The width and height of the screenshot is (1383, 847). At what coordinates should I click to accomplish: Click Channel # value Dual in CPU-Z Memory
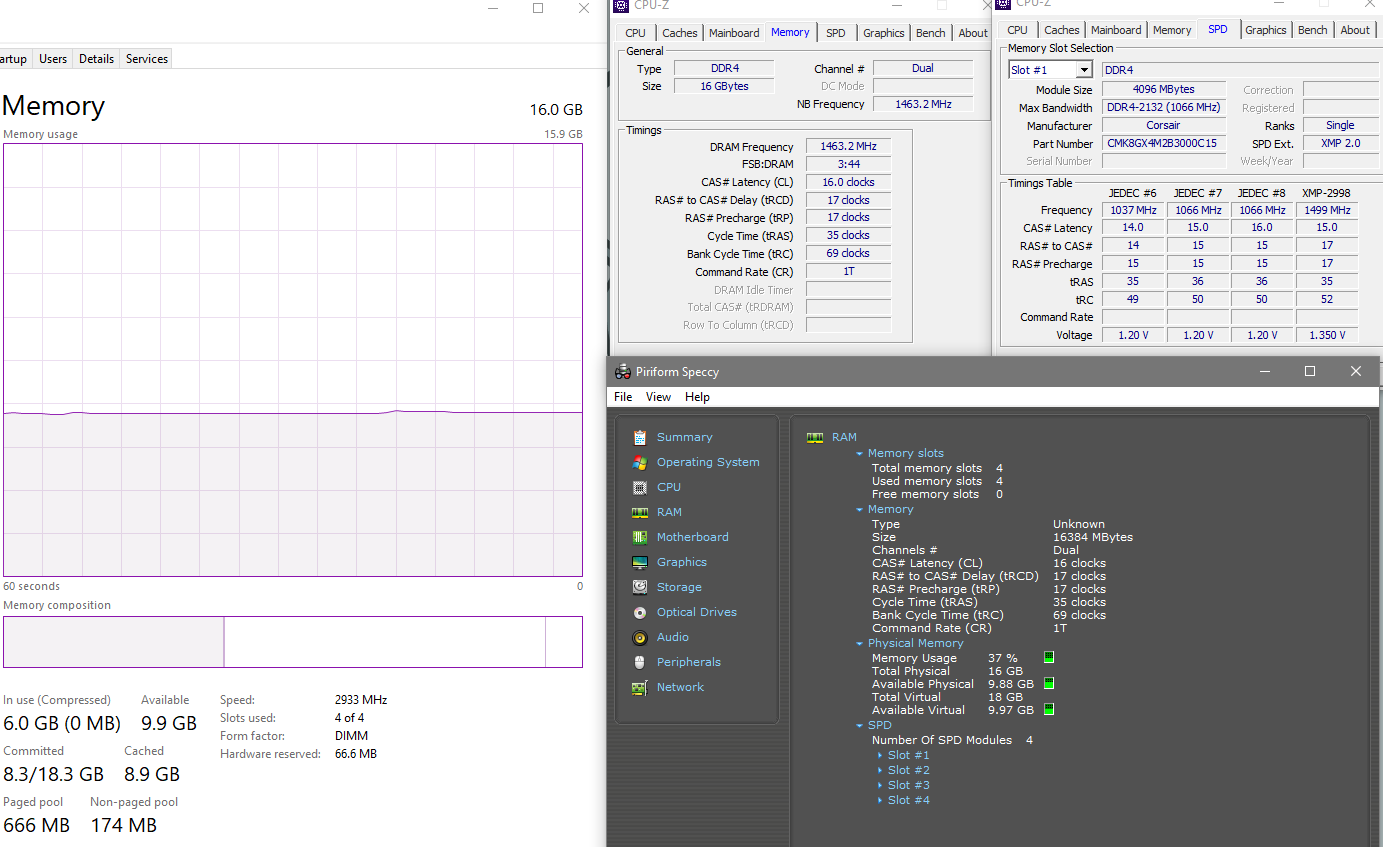tap(923, 68)
